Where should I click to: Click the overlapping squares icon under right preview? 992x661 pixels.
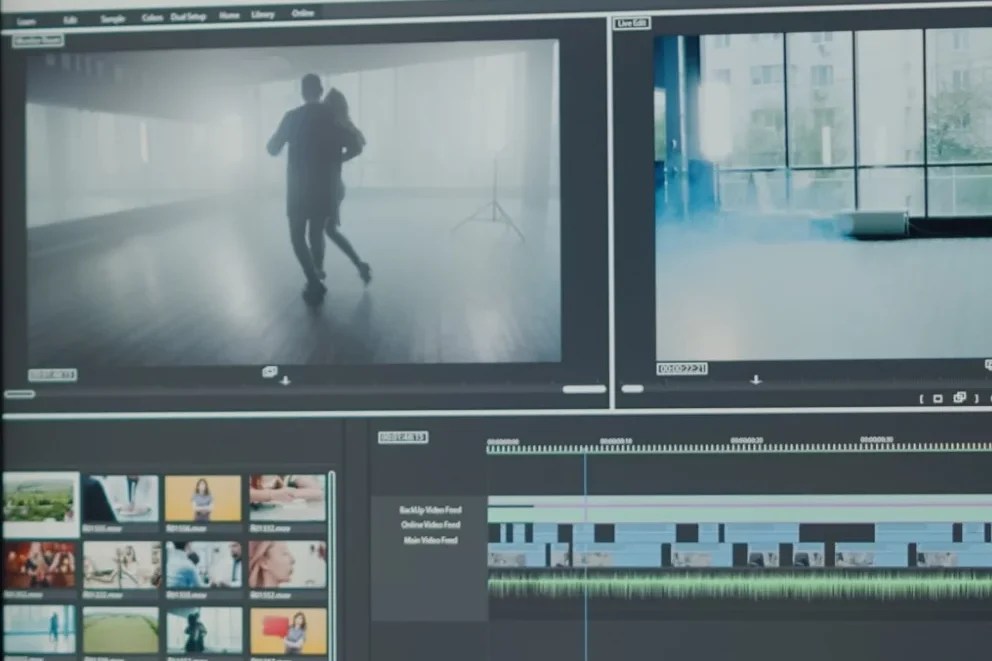[x=960, y=397]
